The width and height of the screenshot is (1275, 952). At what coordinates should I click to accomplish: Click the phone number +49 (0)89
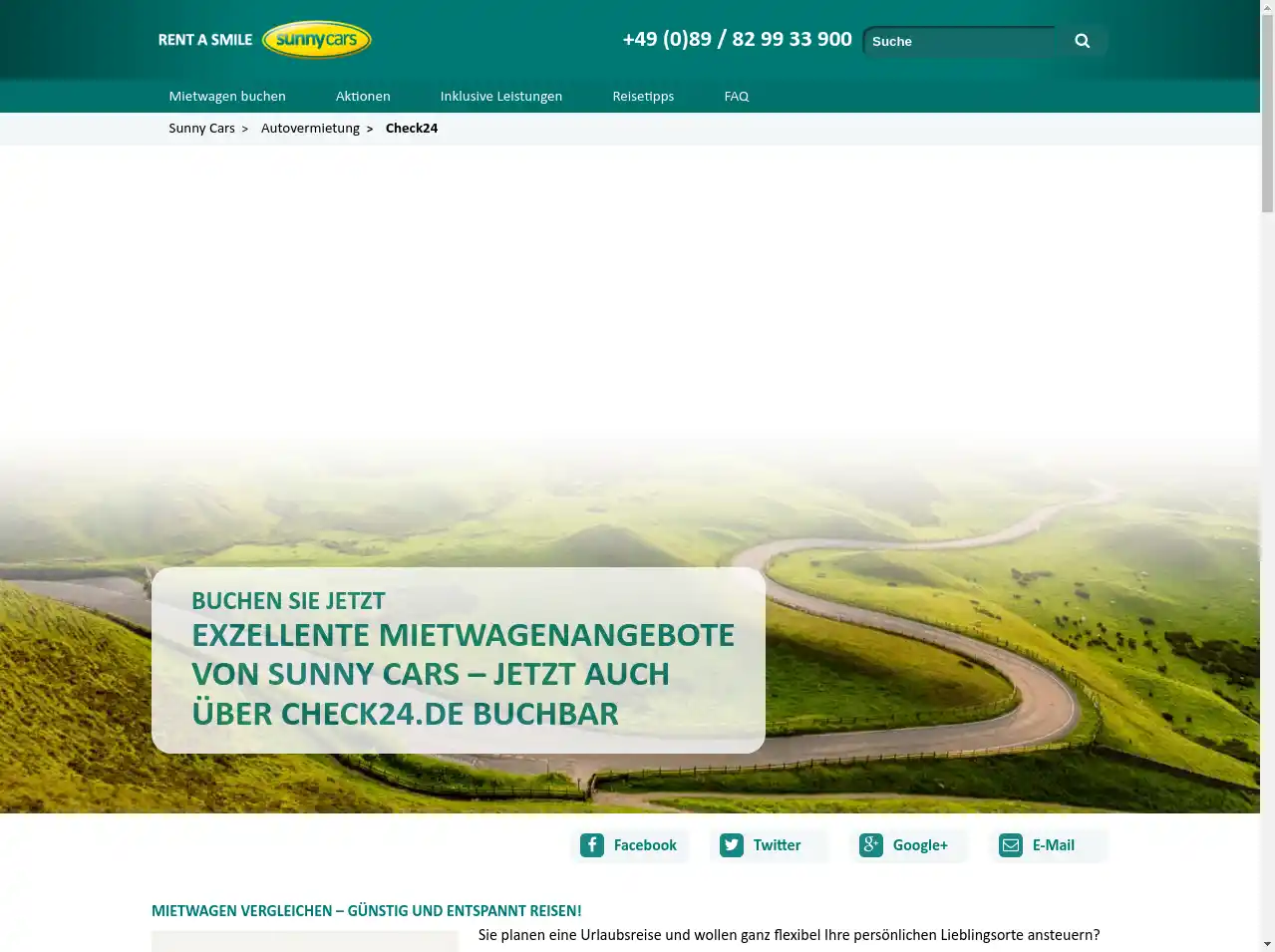[738, 39]
